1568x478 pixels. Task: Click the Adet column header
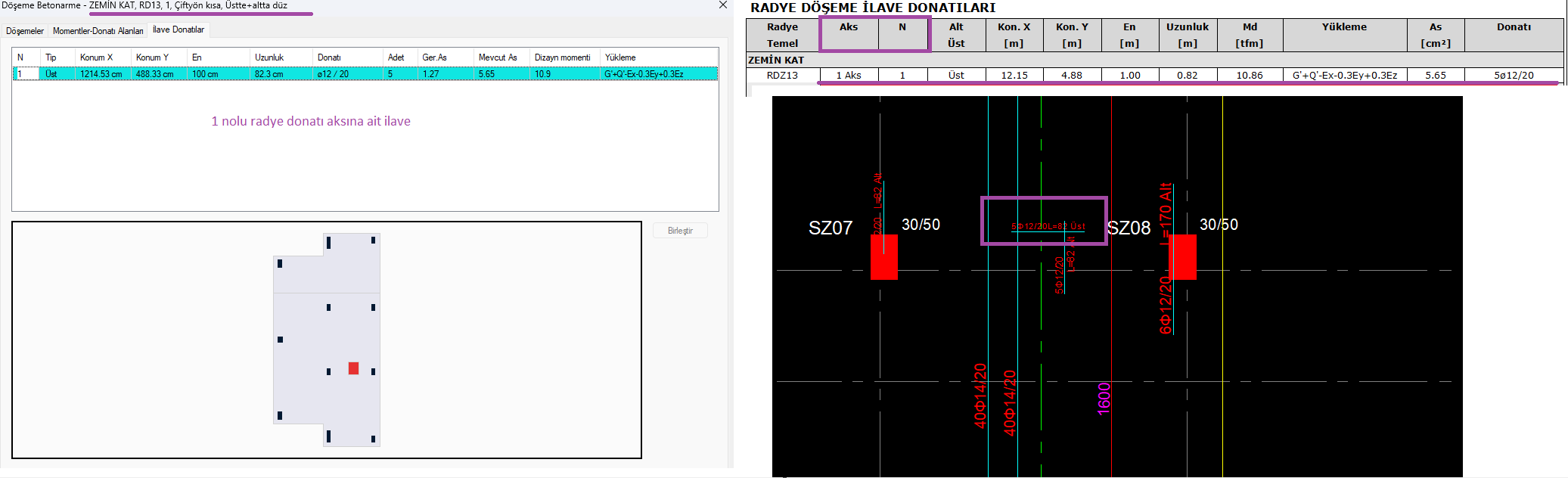[x=399, y=57]
